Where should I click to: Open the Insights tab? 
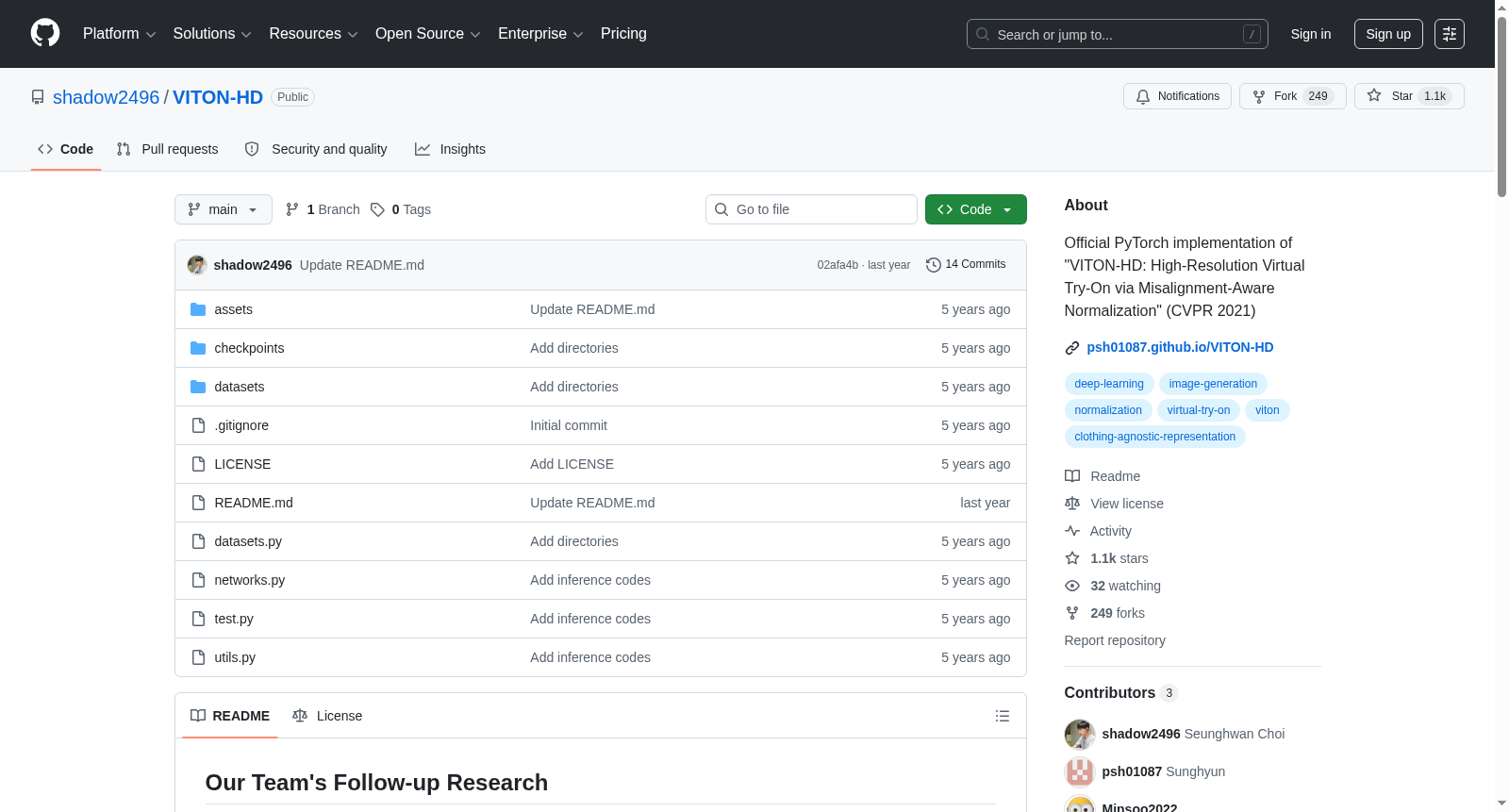[x=451, y=149]
